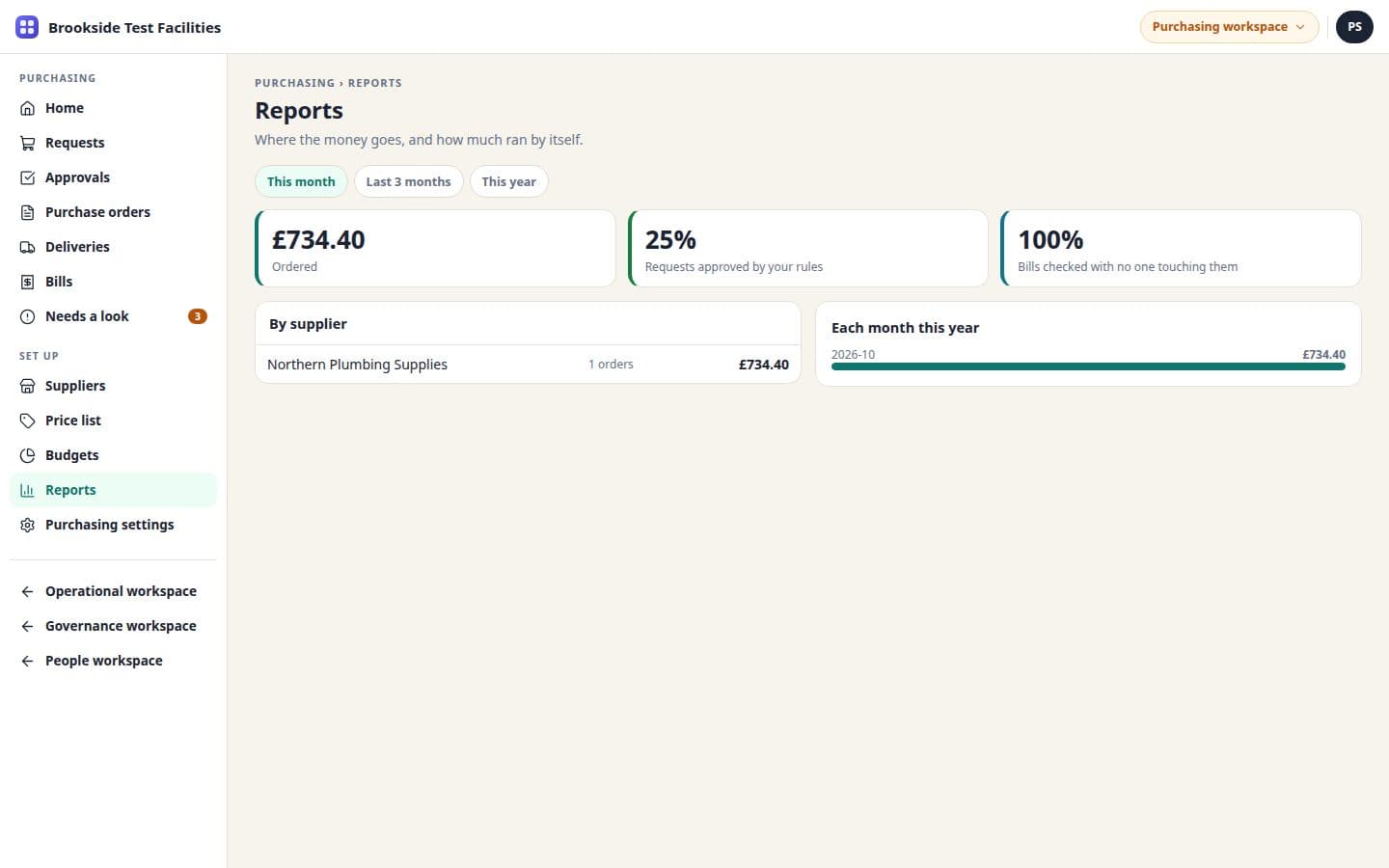Open the Approvals page
Screen dimensions: 1389x868
click(x=113, y=177)
